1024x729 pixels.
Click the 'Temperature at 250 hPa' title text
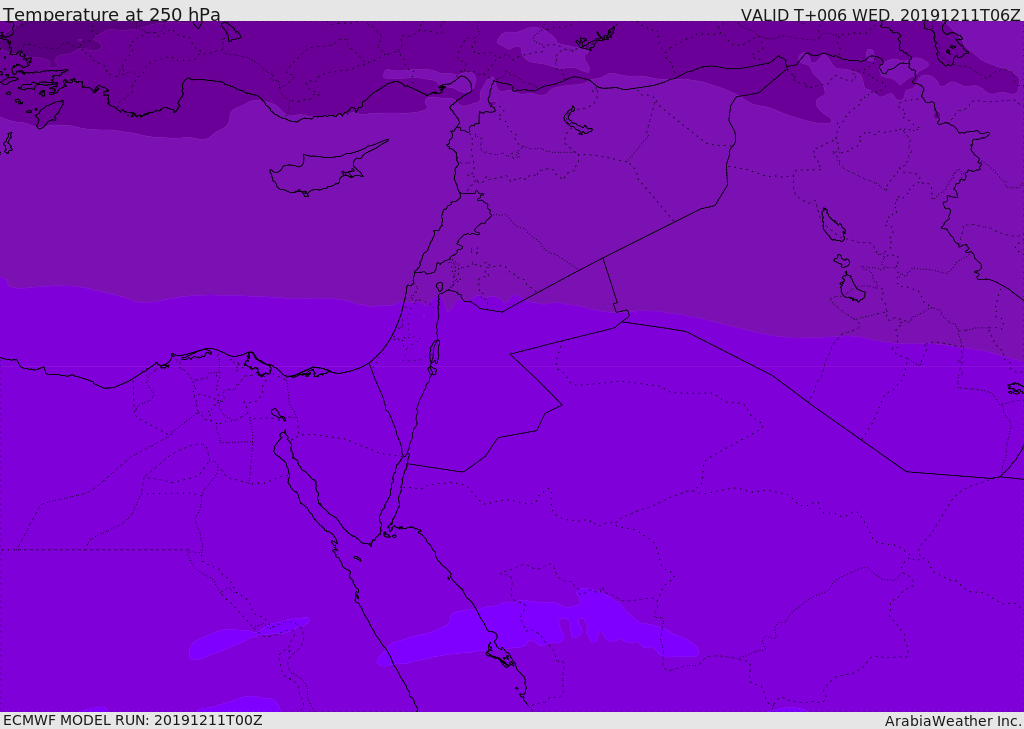click(x=112, y=14)
